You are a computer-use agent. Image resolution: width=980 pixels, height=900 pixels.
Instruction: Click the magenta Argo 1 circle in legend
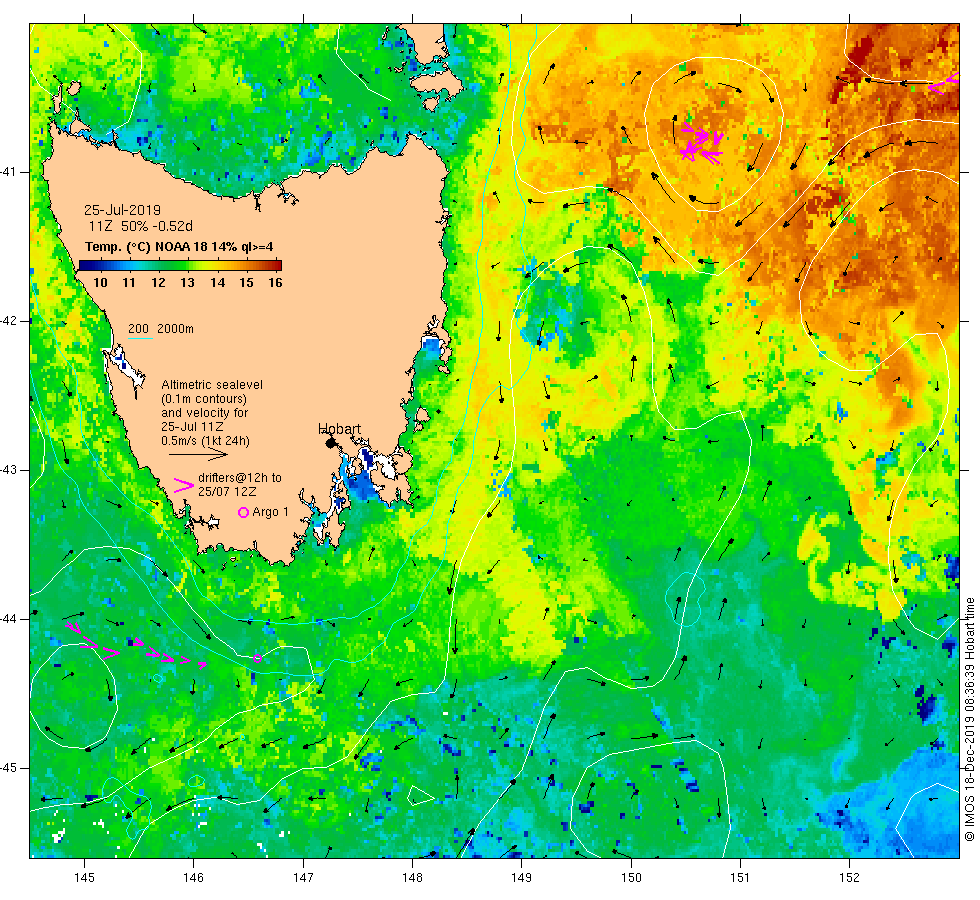click(244, 512)
